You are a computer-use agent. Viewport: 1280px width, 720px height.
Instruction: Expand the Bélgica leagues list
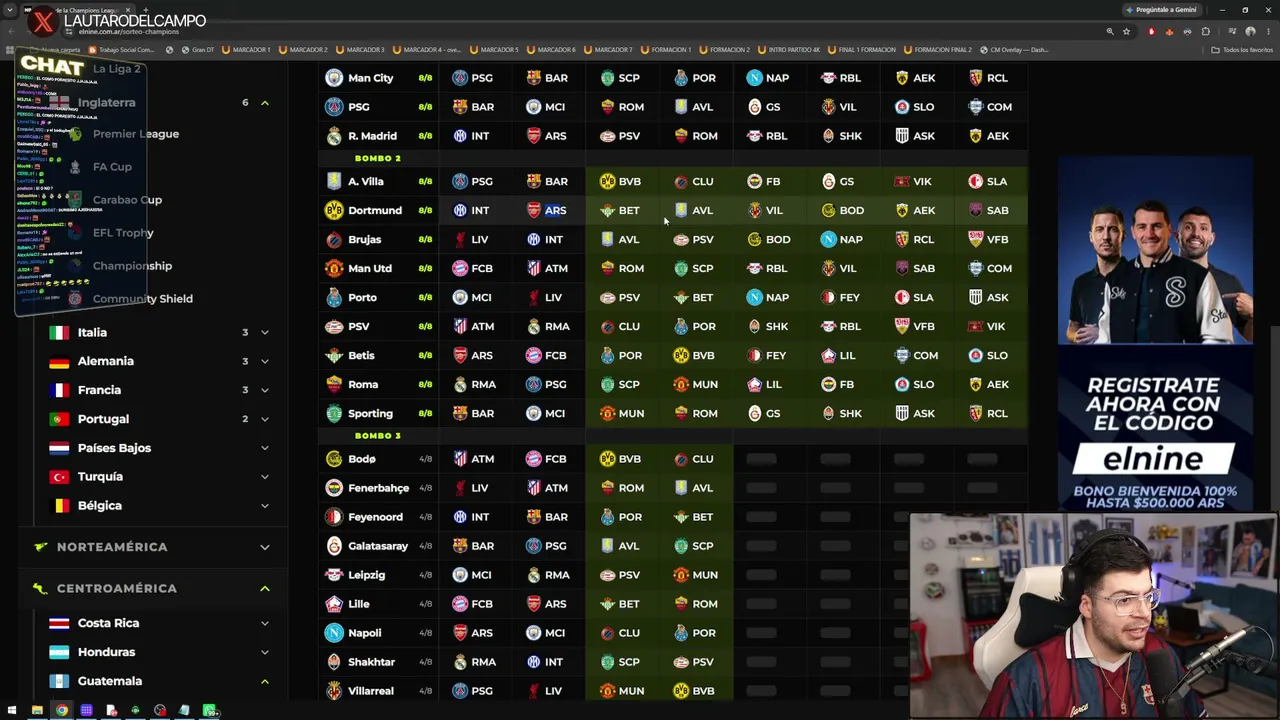pyautogui.click(x=265, y=506)
